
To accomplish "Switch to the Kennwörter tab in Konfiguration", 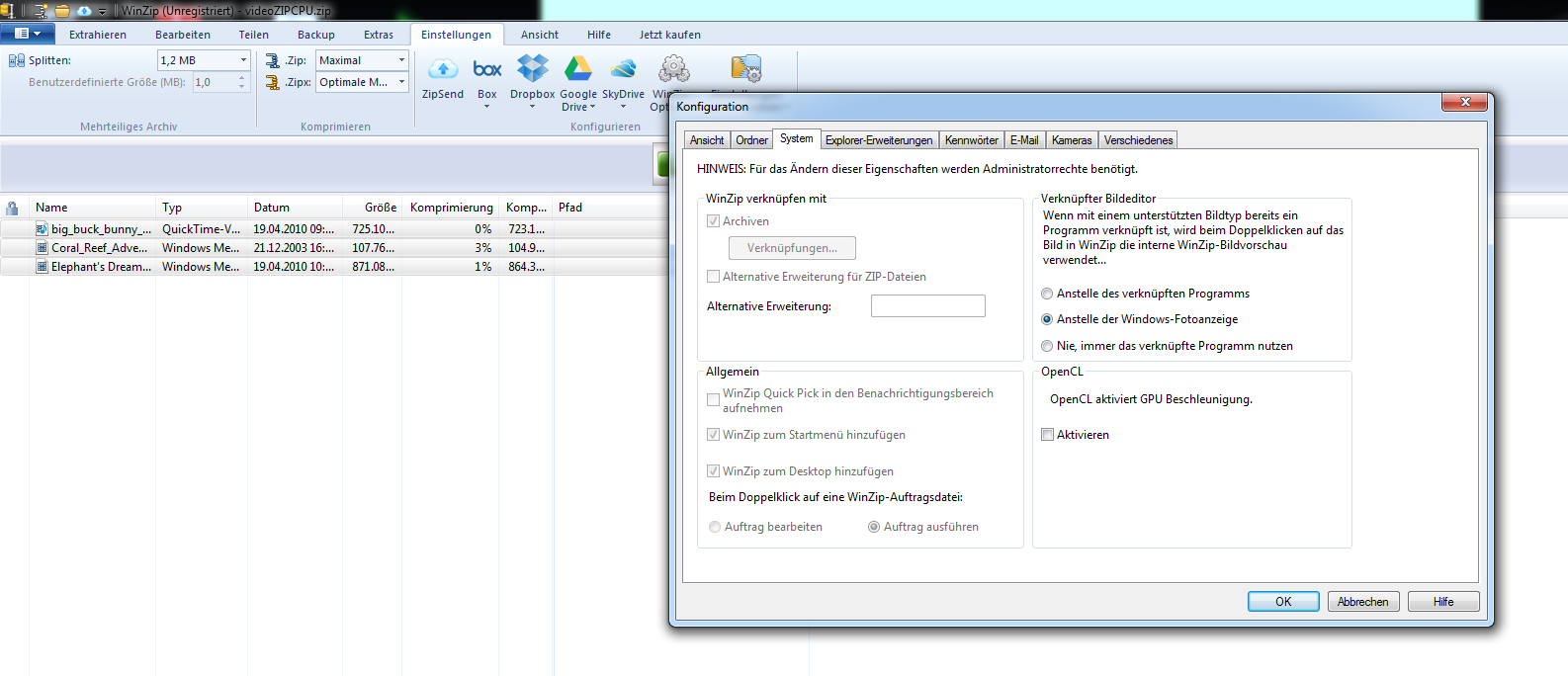I will pyautogui.click(x=972, y=140).
